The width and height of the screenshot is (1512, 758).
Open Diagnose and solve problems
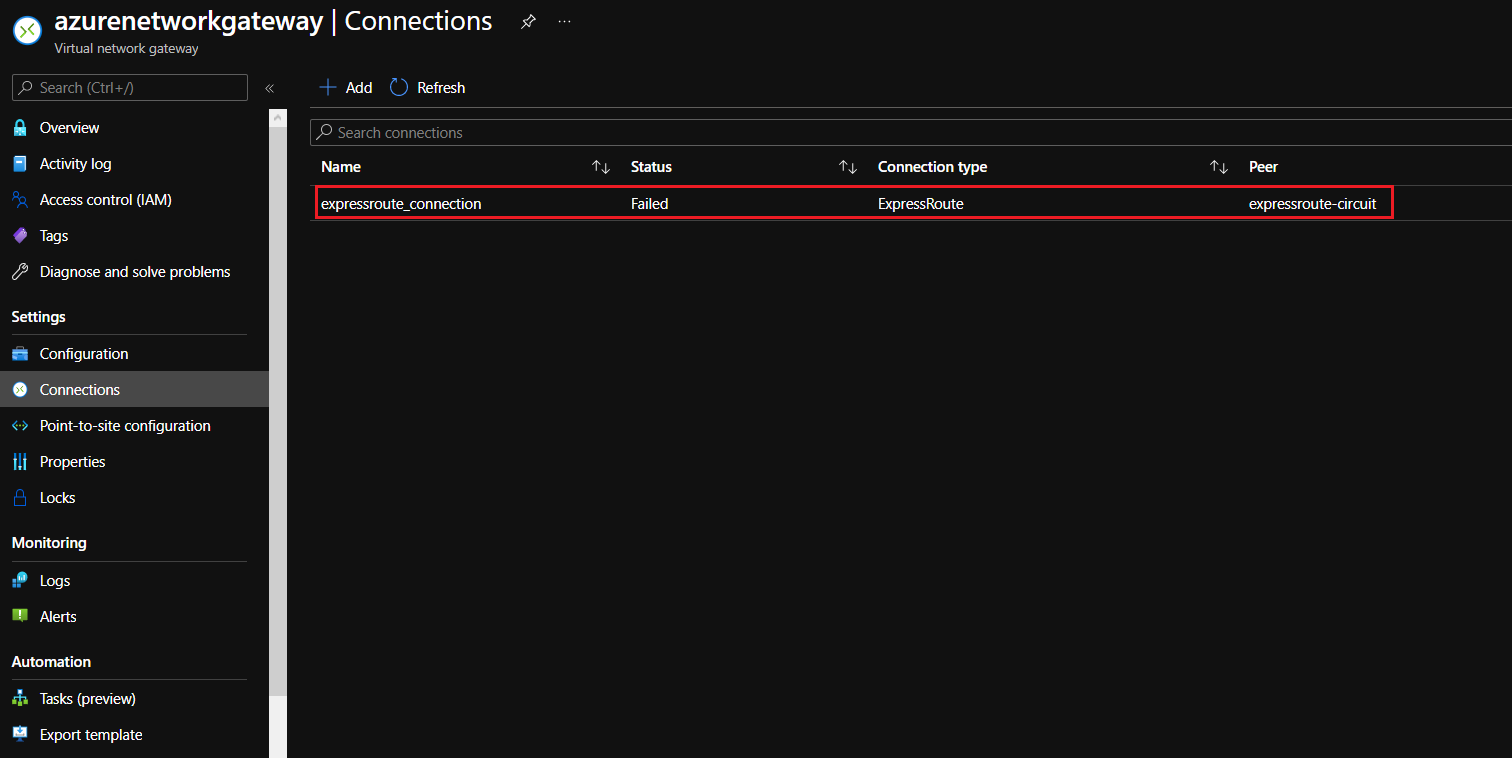pos(134,272)
